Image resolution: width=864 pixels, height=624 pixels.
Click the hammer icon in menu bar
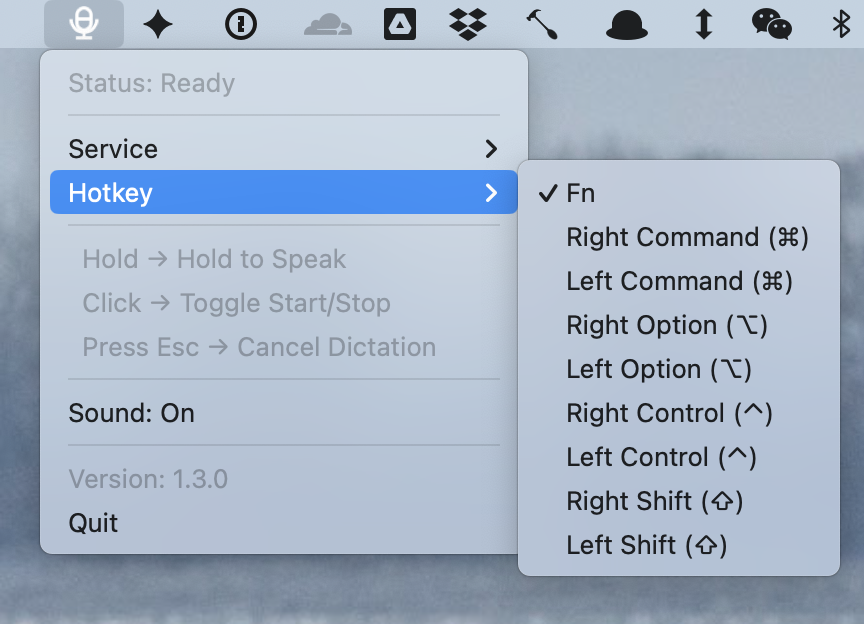point(541,25)
